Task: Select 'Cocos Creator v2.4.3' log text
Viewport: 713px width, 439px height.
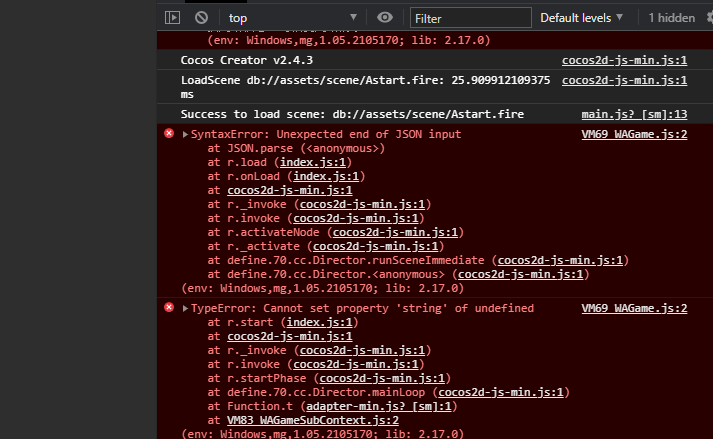Action: (246, 60)
